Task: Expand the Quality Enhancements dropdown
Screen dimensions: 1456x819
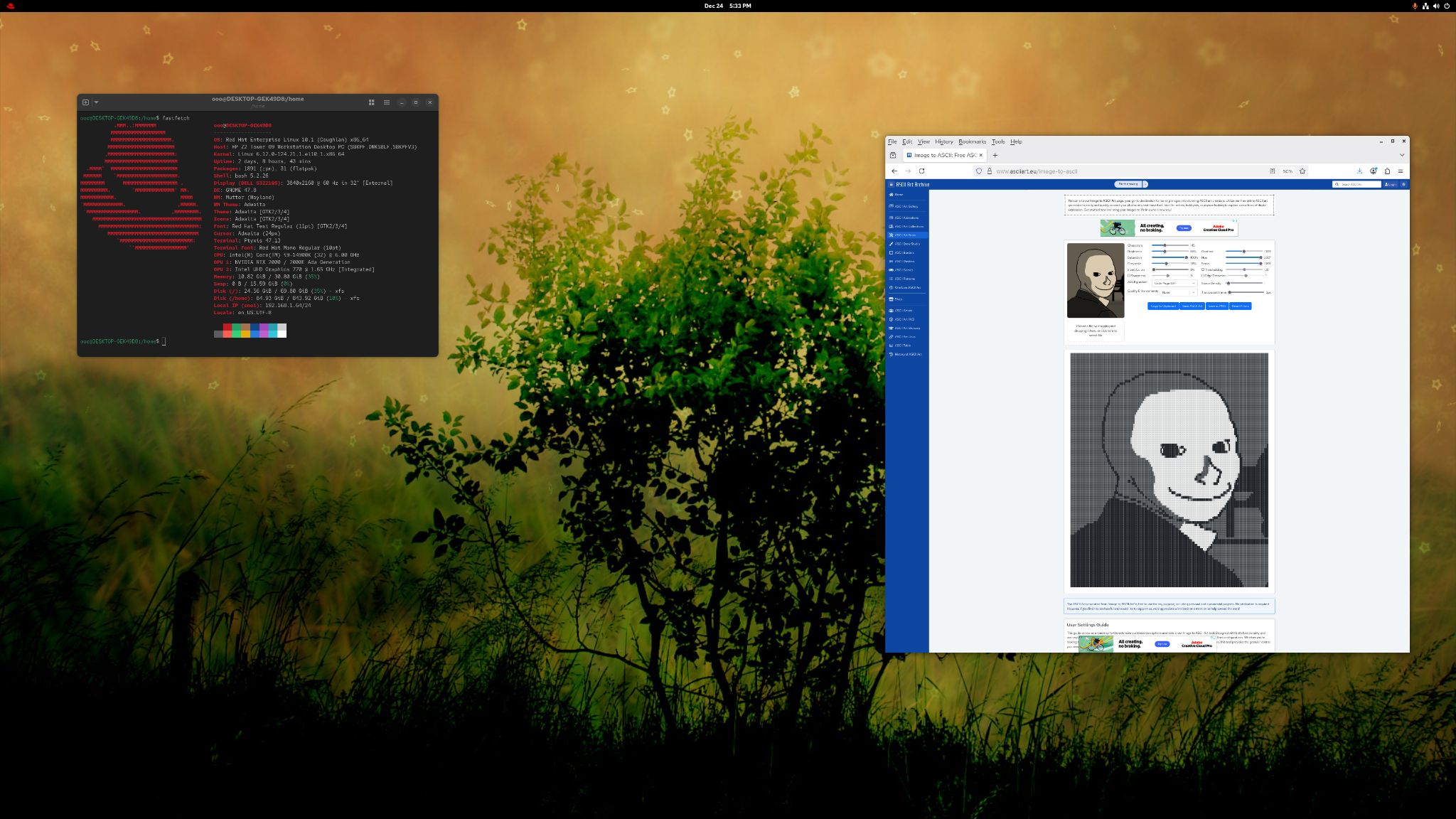Action: point(1179,292)
